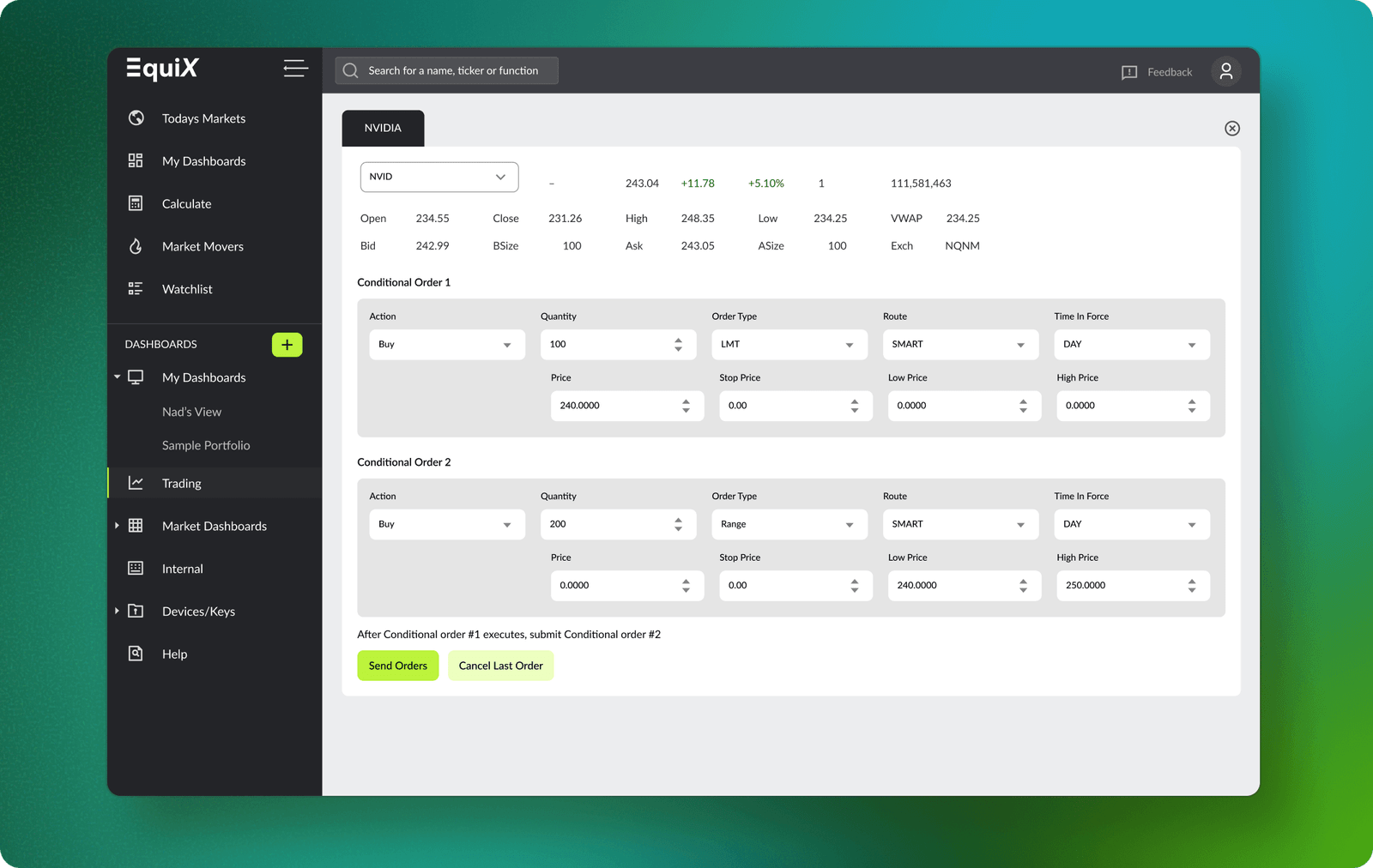Click the Cancel Last Order button
This screenshot has height=868, width=1373.
point(501,666)
